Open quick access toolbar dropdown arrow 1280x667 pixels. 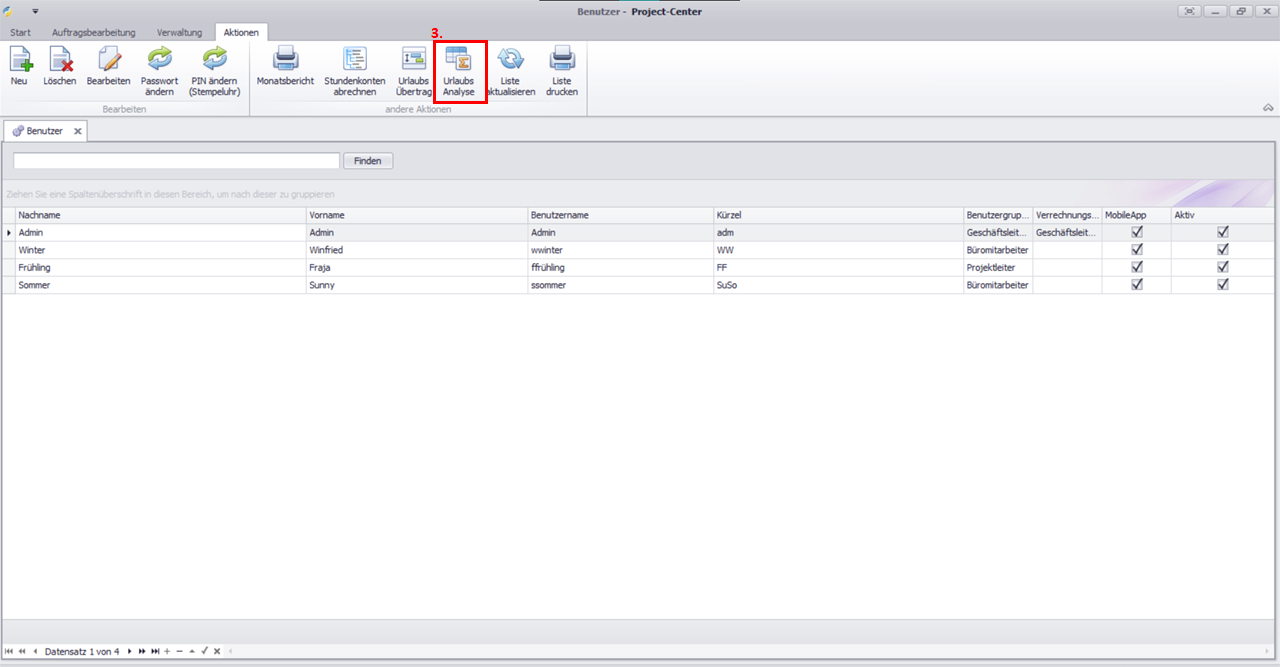click(35, 11)
